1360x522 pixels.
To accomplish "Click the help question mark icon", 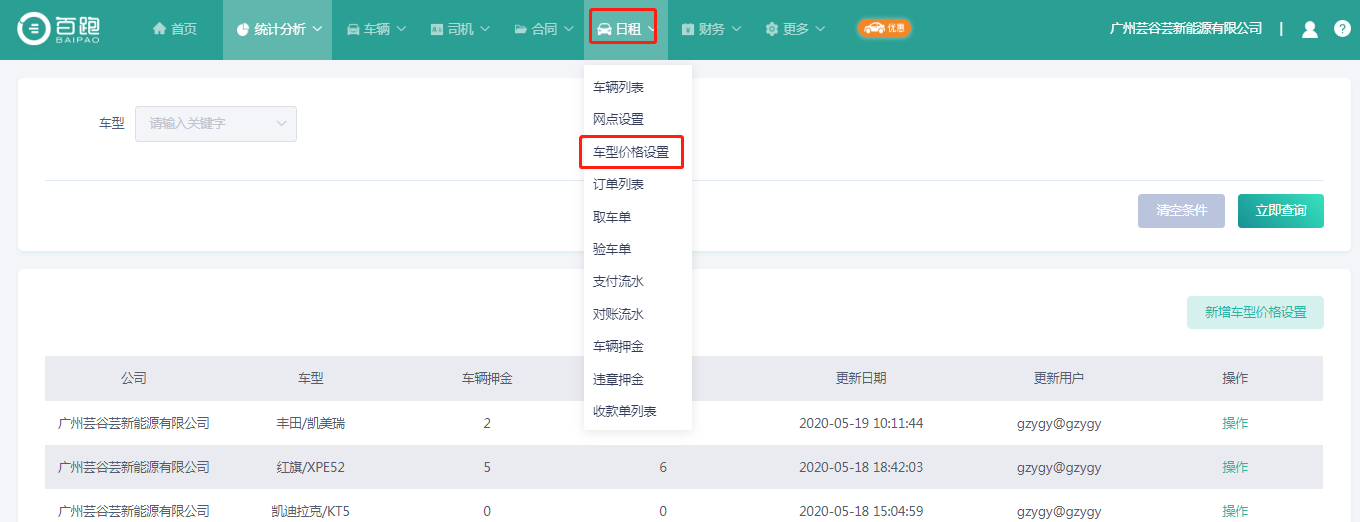I will coord(1342,29).
